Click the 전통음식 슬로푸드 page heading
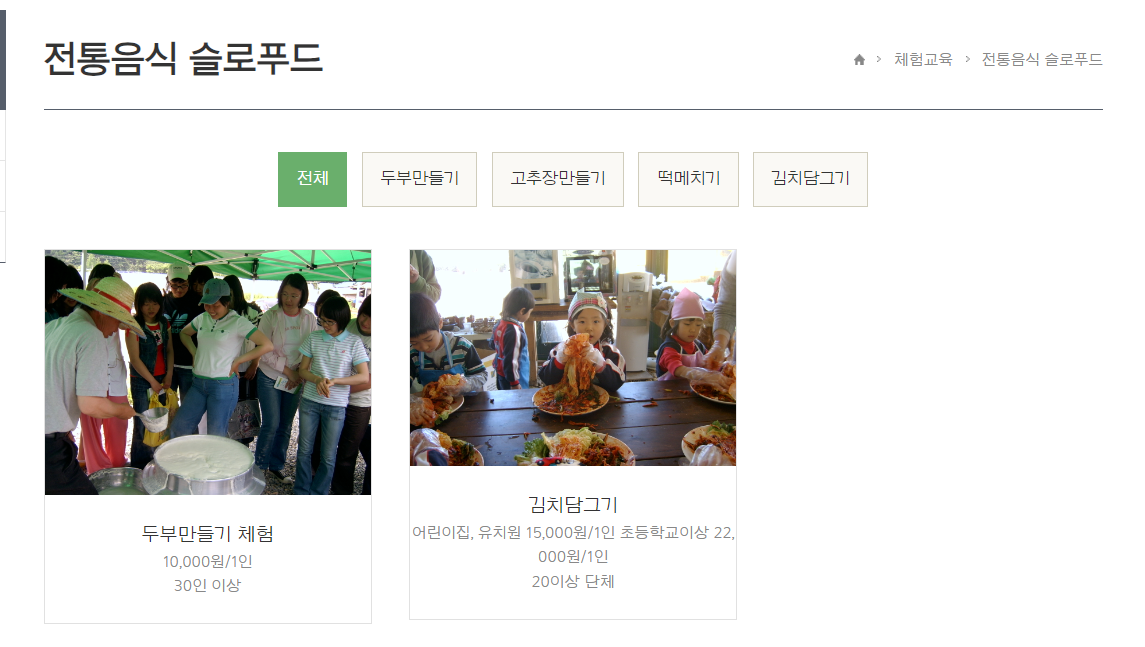This screenshot has width=1145, height=647. (183, 59)
